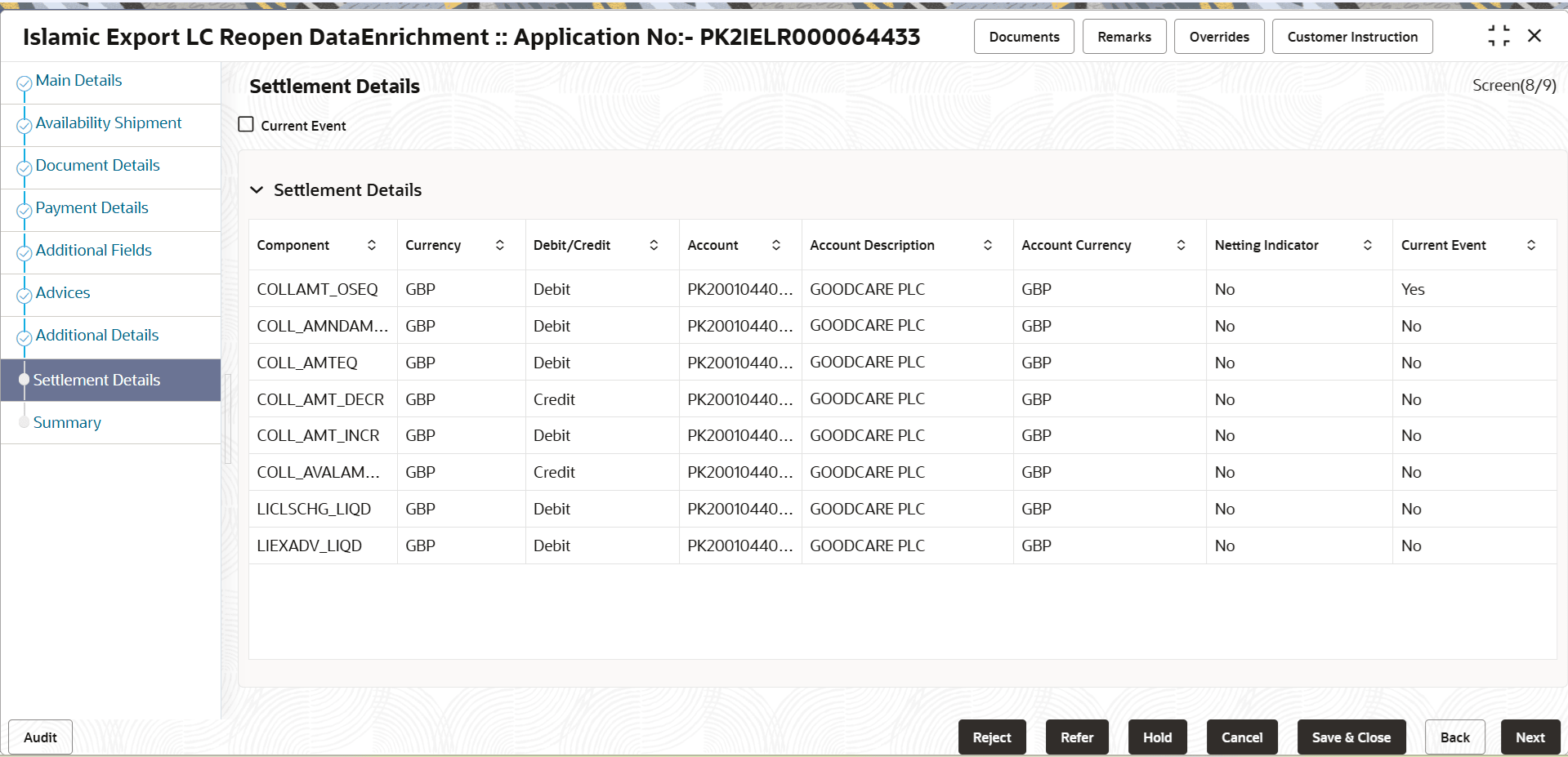1568x757 pixels.
Task: Click Credit in the COLL_AMT_DECR row
Action: coord(554,399)
